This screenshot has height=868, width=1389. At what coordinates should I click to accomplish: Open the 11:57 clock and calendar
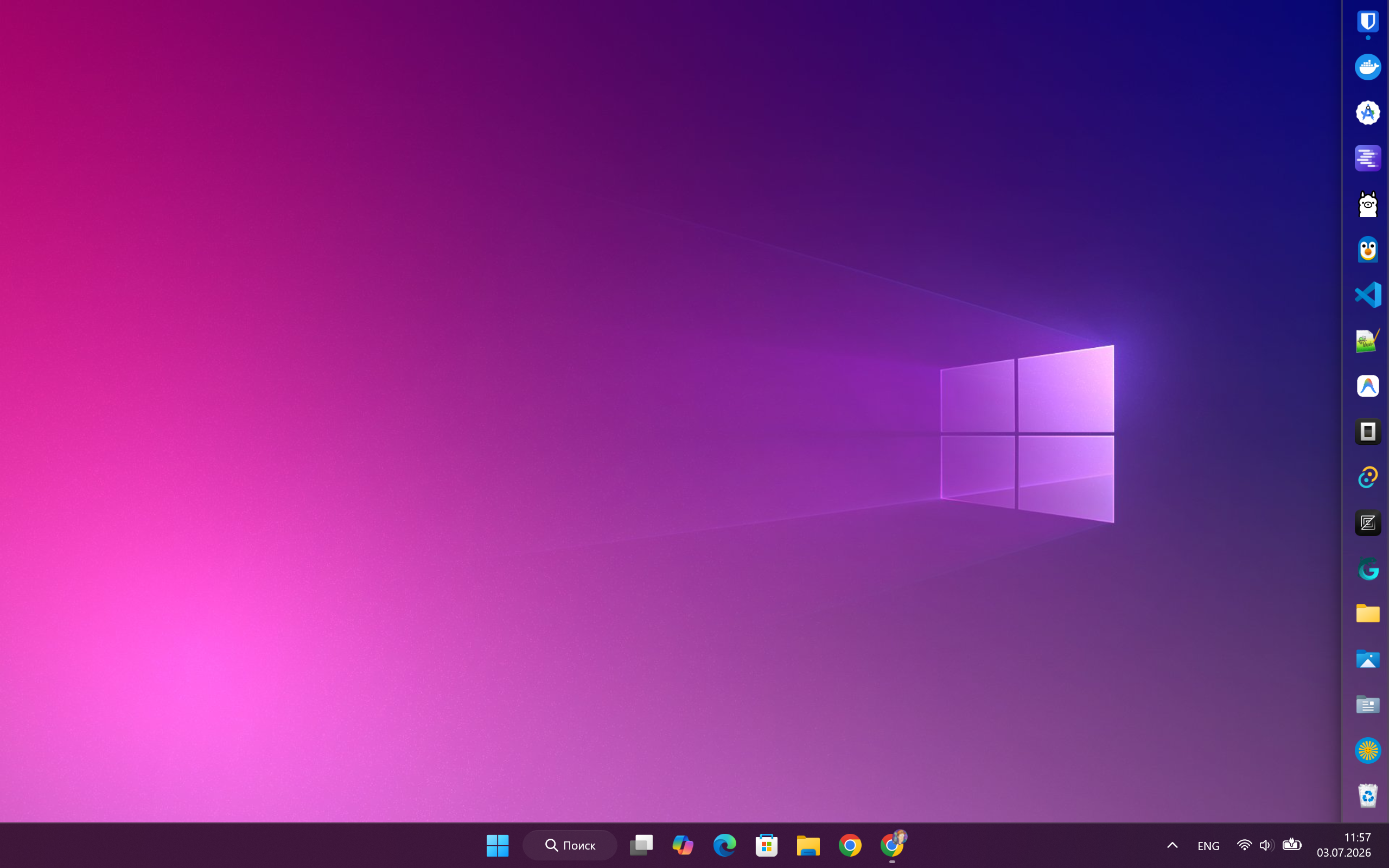[x=1343, y=845]
